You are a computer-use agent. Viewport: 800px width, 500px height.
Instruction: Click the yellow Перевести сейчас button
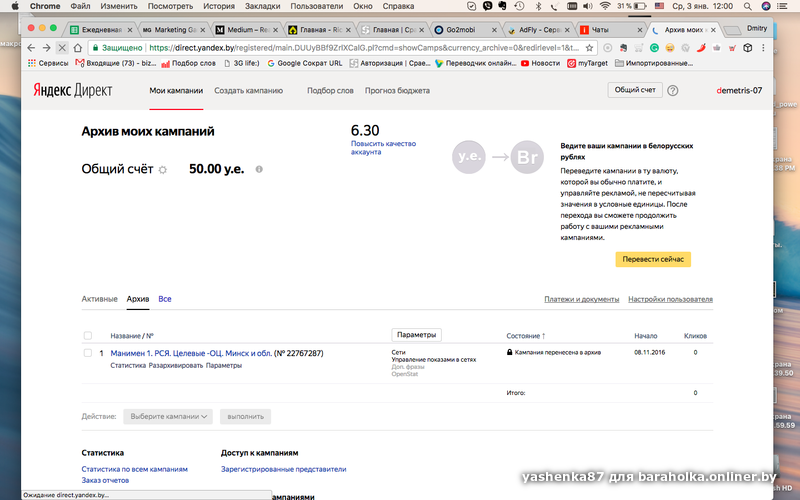(653, 259)
